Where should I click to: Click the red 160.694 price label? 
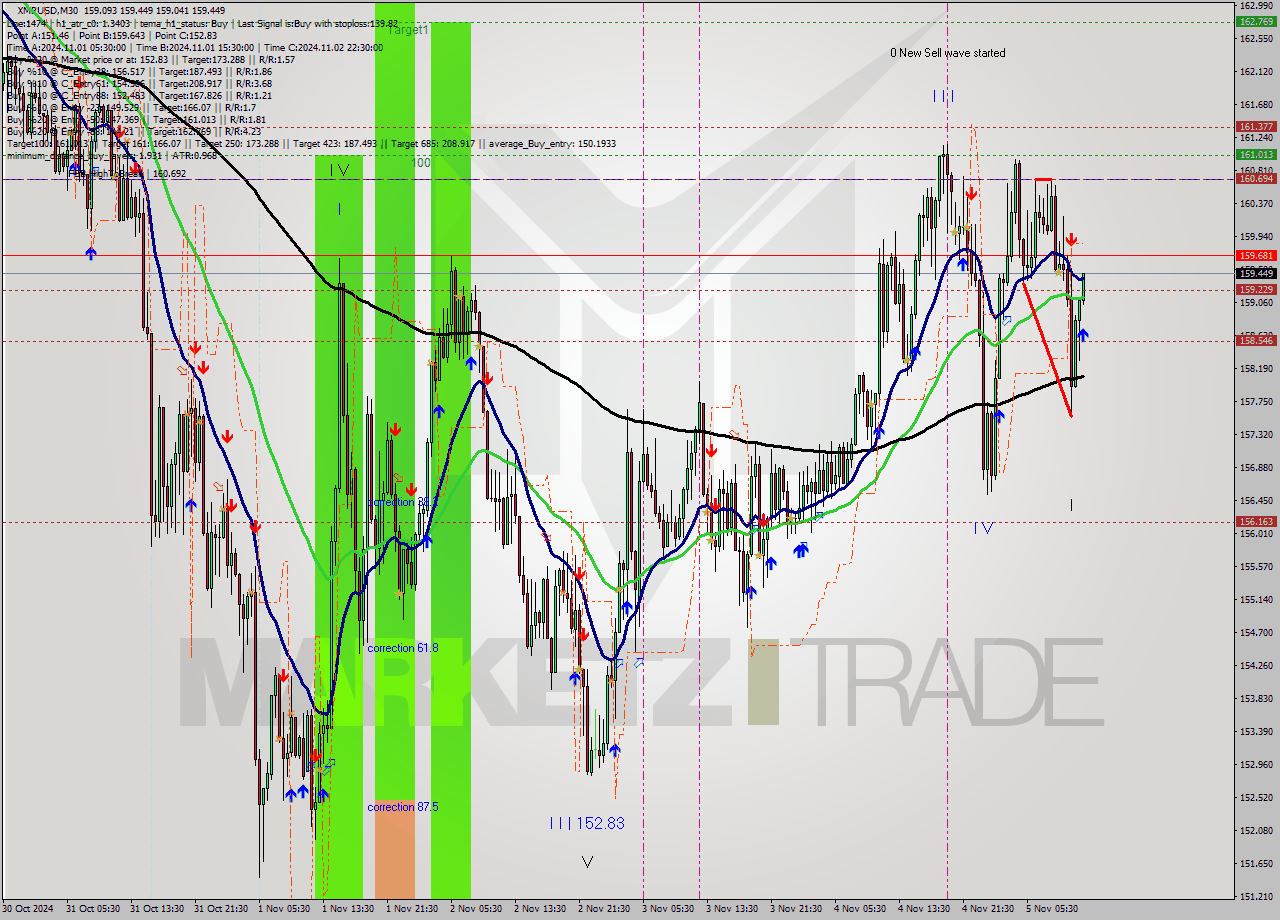[1255, 179]
